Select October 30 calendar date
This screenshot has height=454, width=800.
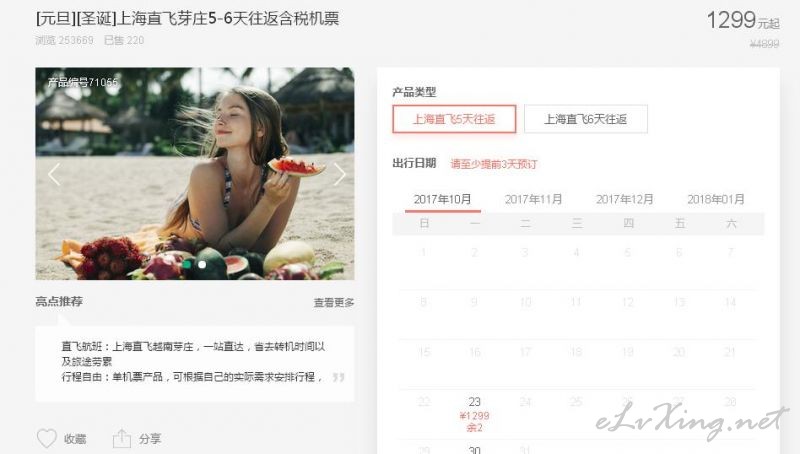(474, 449)
